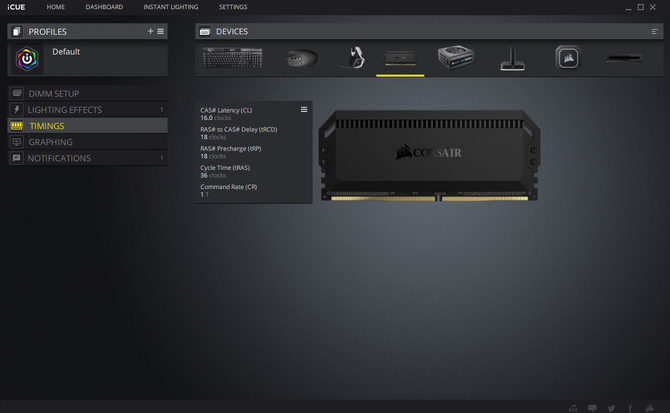Image resolution: width=670 pixels, height=413 pixels.
Task: Select the headset device icon
Action: (x=354, y=58)
